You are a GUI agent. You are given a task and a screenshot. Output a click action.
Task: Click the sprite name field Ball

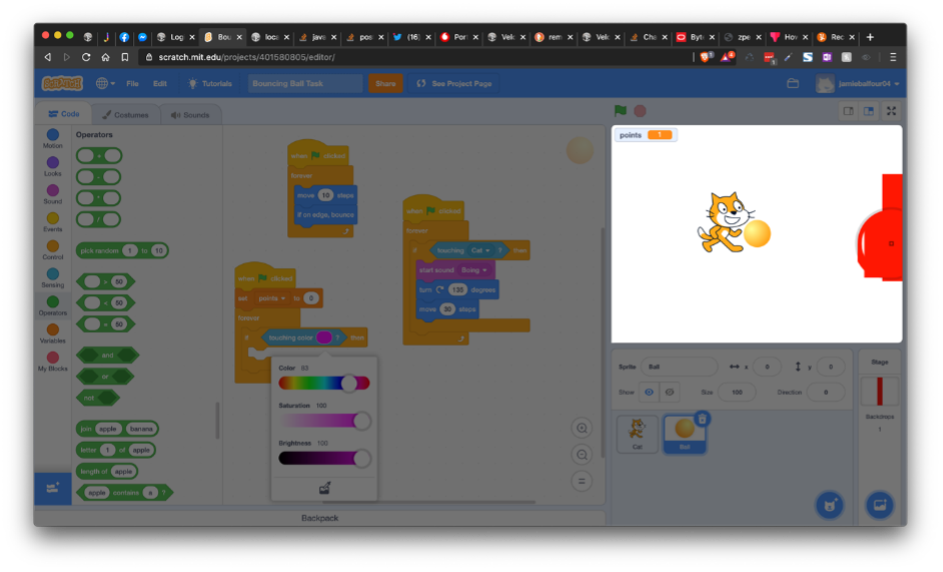click(x=679, y=366)
